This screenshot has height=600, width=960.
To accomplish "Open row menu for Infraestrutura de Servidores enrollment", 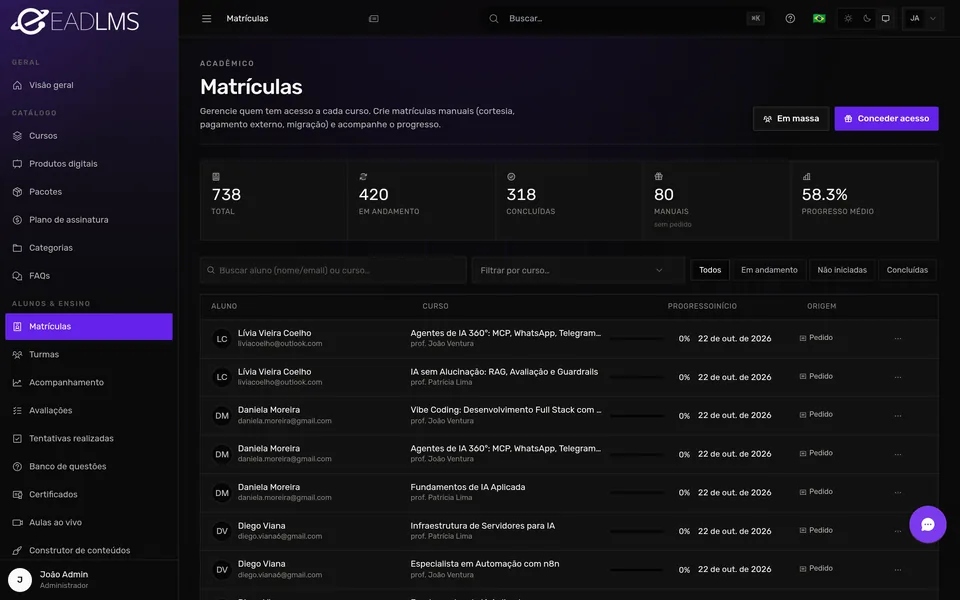I will coord(898,531).
